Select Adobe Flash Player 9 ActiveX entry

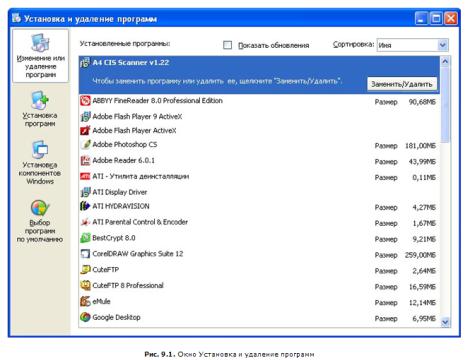tap(259, 116)
